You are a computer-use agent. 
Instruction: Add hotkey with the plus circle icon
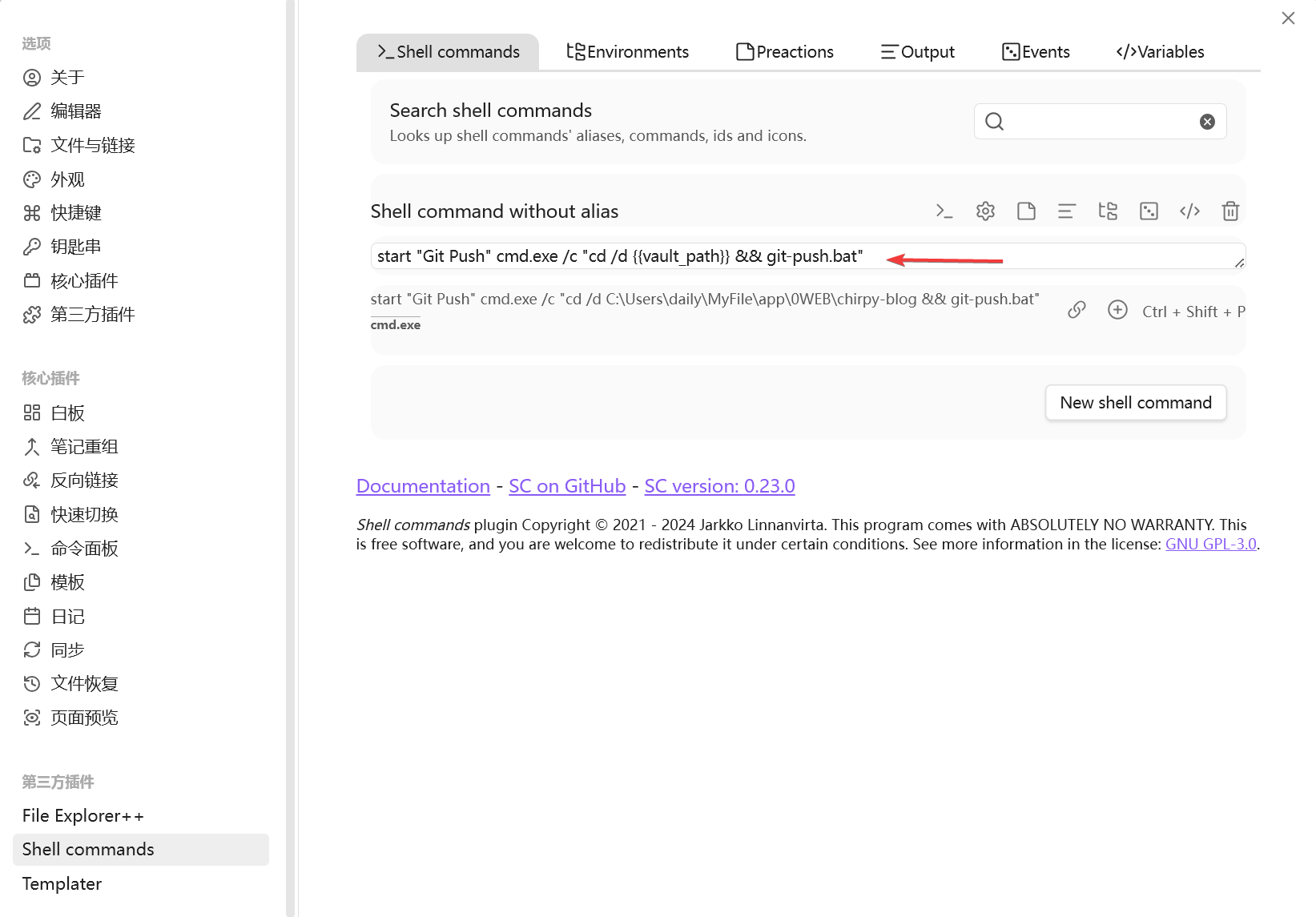[x=1117, y=310]
